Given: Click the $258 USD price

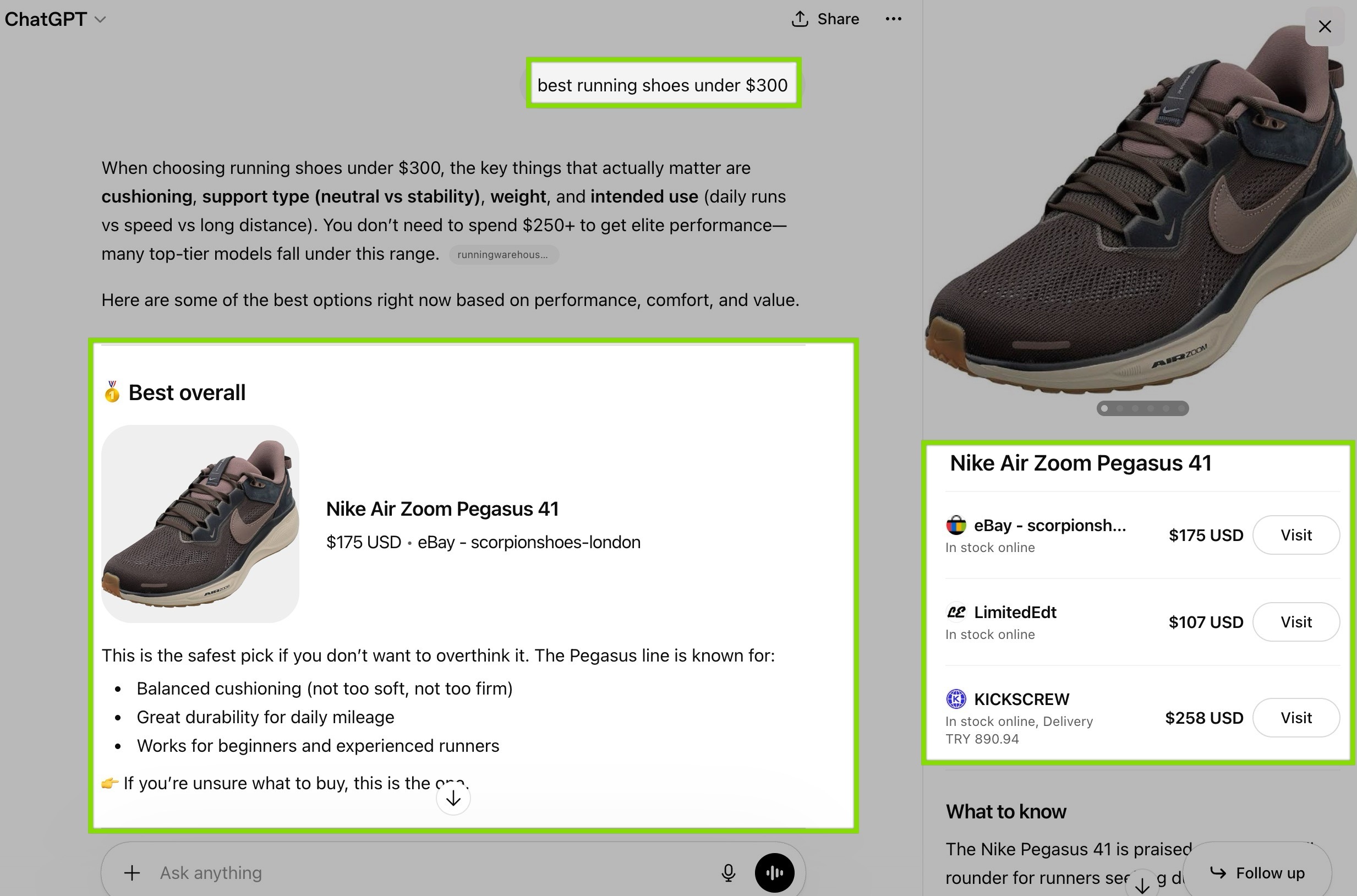Looking at the screenshot, I should (x=1204, y=718).
